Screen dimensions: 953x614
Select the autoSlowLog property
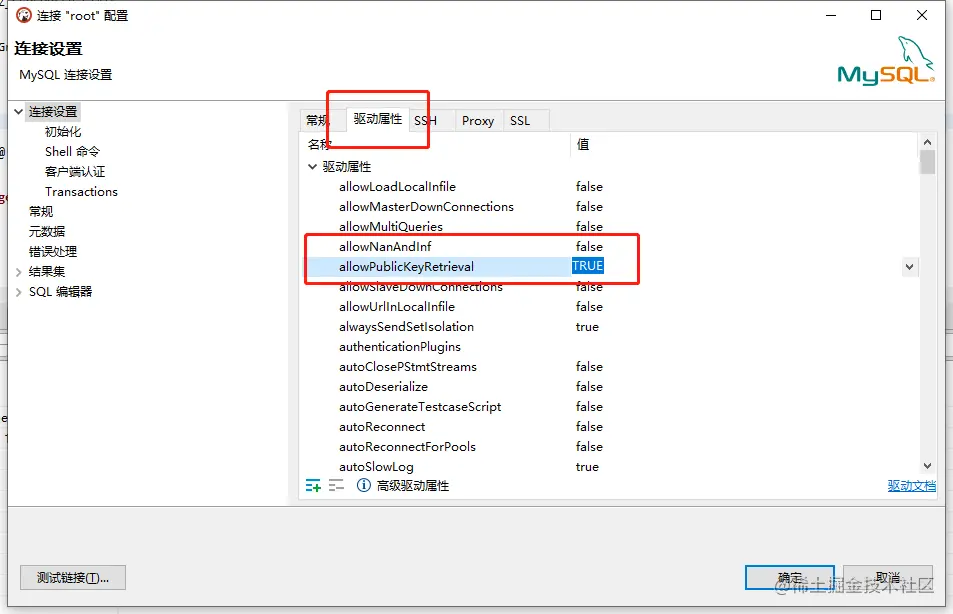coord(376,467)
